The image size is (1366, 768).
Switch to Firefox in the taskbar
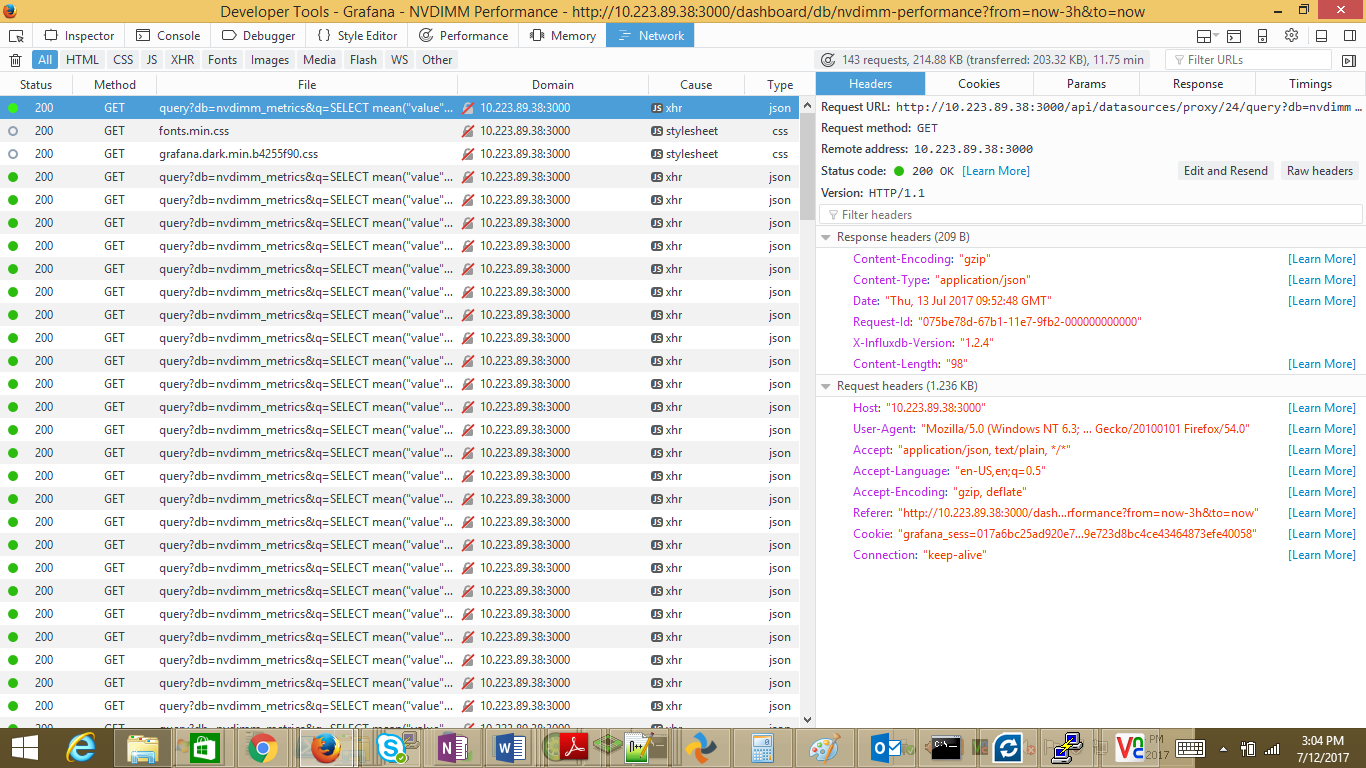point(324,747)
